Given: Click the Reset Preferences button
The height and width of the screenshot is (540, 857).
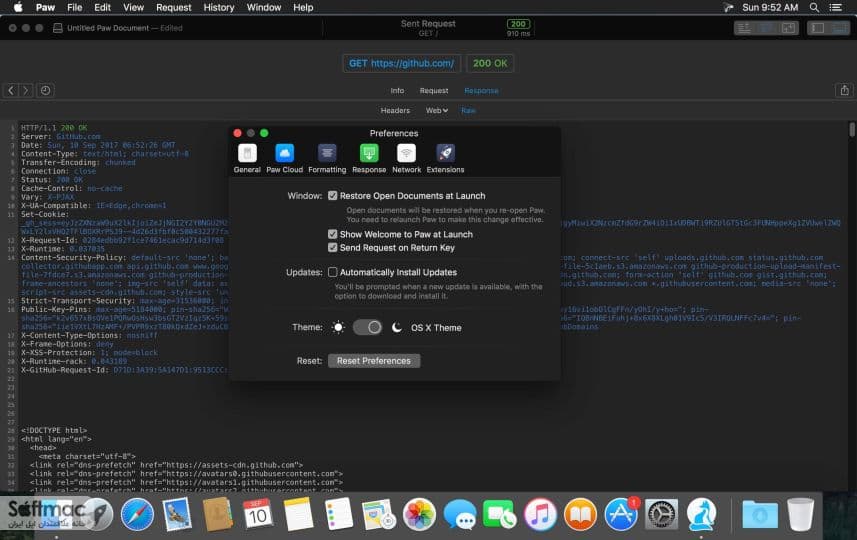Looking at the screenshot, I should click(374, 361).
